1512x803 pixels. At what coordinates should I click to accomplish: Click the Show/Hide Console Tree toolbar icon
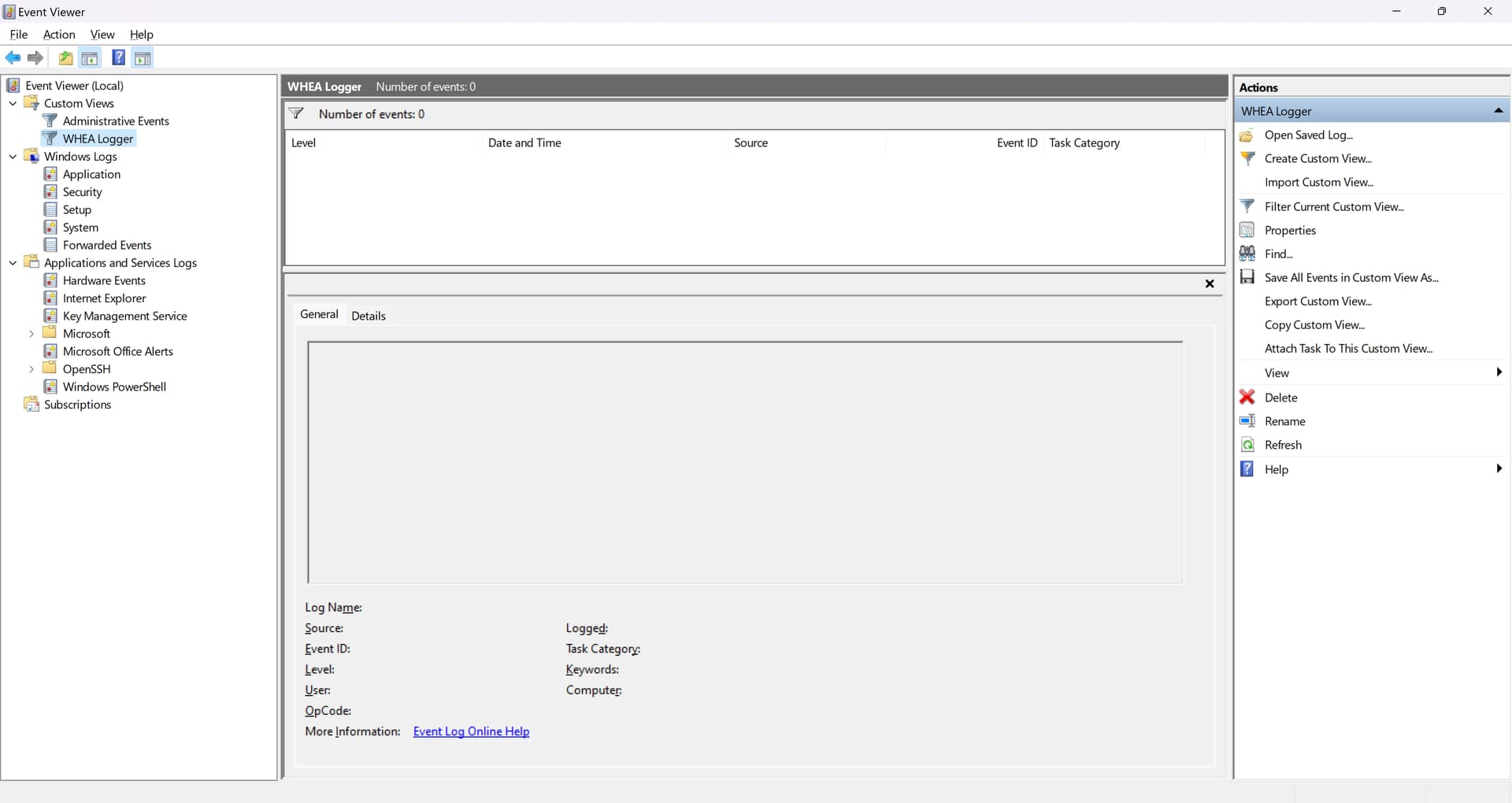(x=90, y=57)
